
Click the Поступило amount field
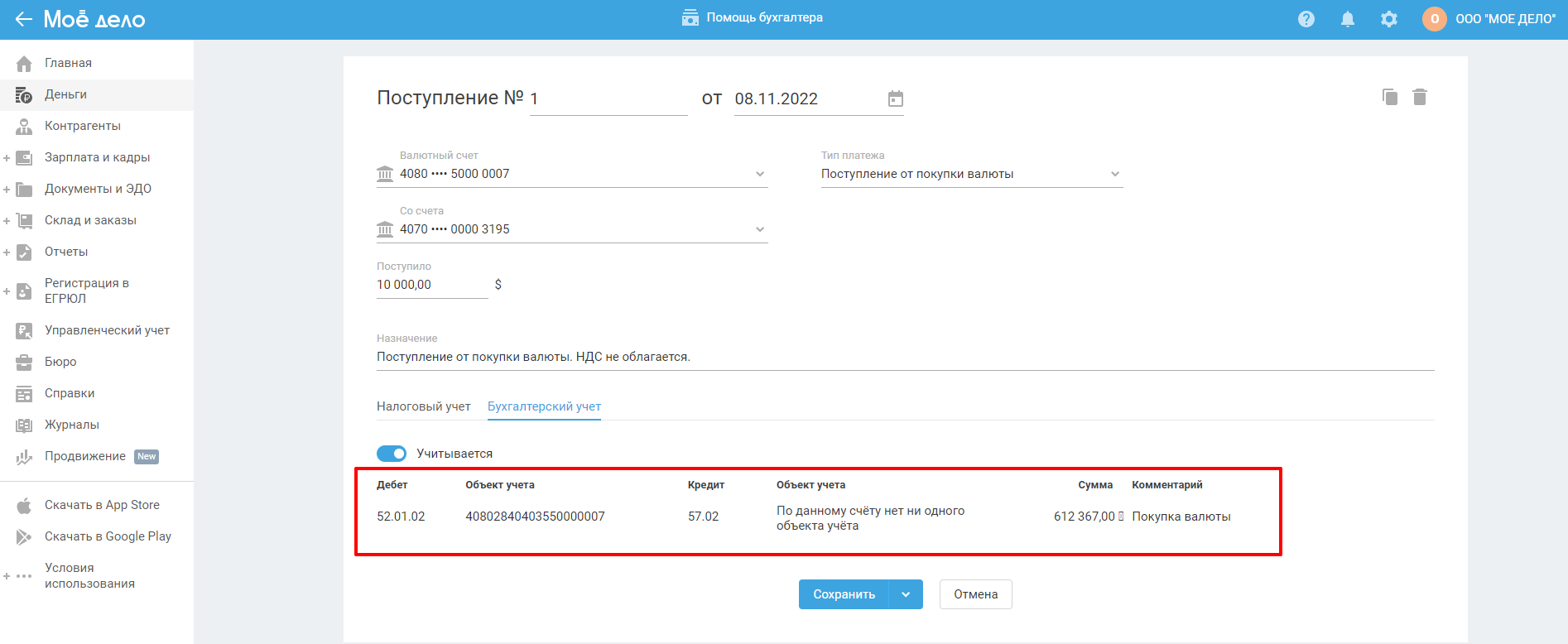432,285
